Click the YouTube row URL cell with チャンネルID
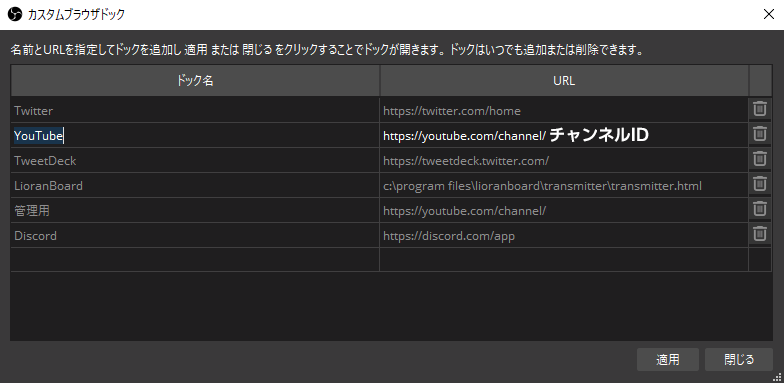Viewport: 784px width, 383px height. click(x=564, y=135)
